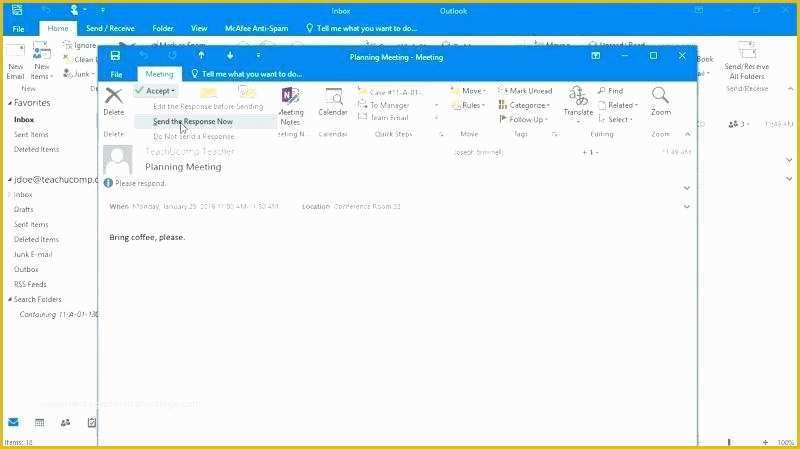The height and width of the screenshot is (449, 800).
Task: Click Tell me box in main Outlook window
Action: 362,28
